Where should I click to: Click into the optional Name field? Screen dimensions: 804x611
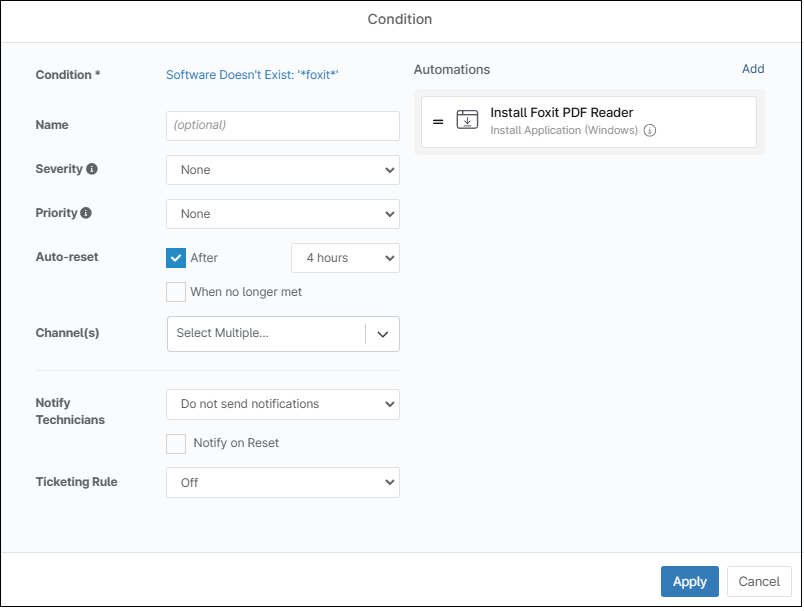[283, 126]
